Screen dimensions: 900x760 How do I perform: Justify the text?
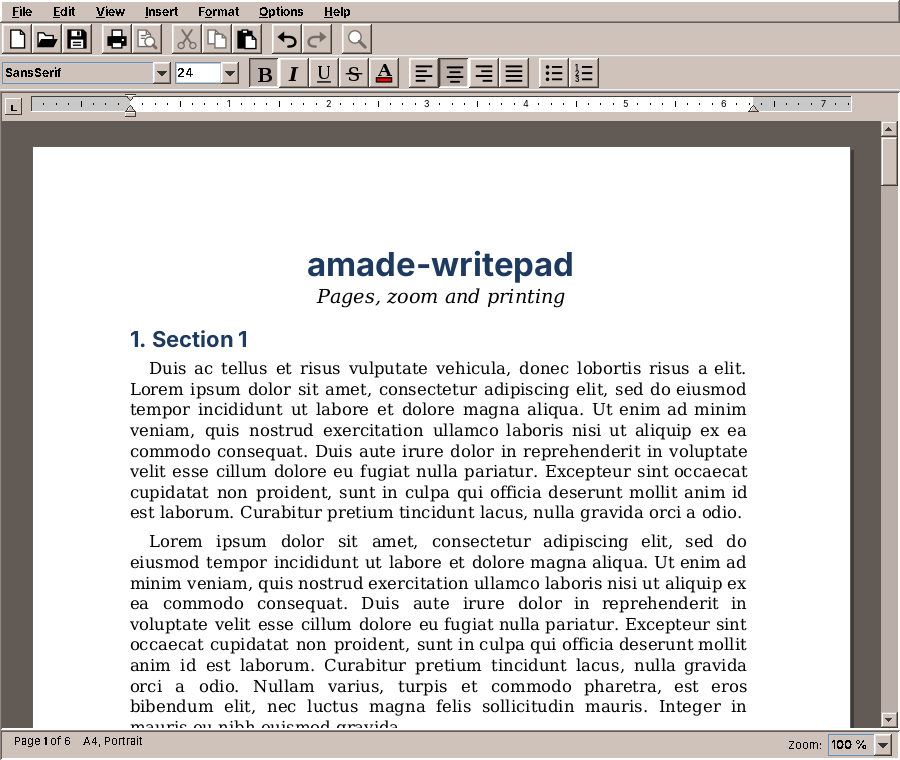[x=514, y=73]
